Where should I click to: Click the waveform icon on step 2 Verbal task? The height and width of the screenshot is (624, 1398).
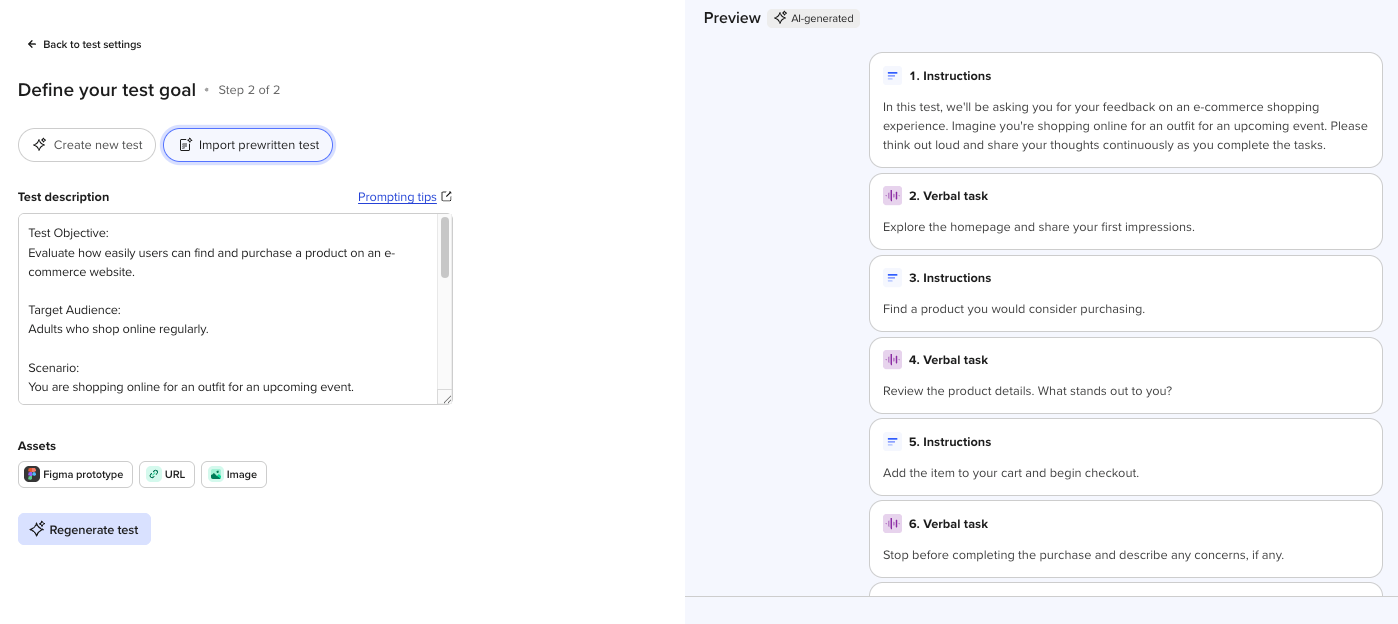pyautogui.click(x=892, y=195)
